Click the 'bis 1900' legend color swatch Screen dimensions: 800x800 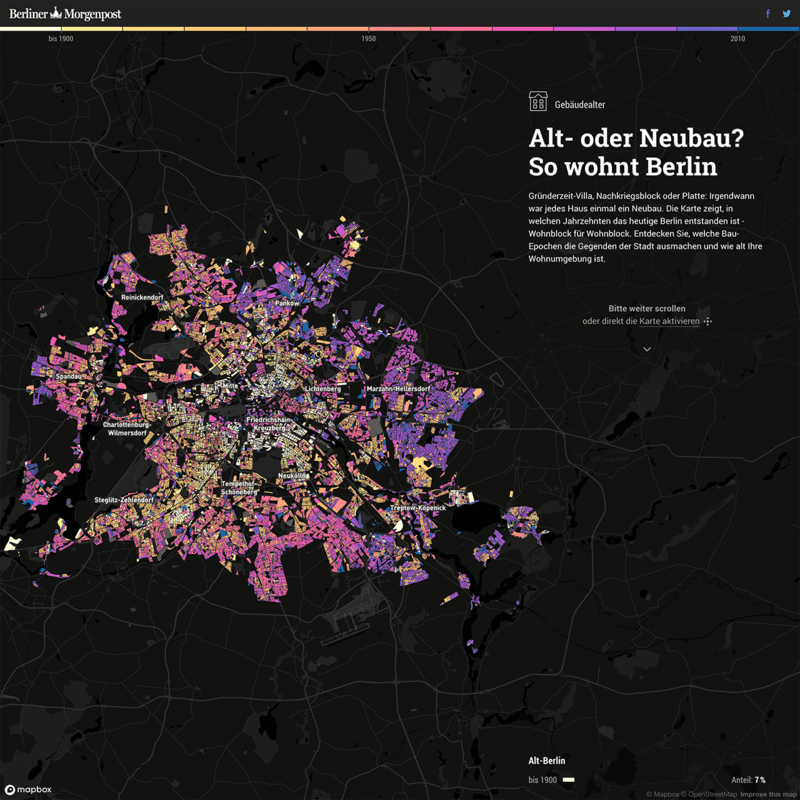tap(567, 779)
